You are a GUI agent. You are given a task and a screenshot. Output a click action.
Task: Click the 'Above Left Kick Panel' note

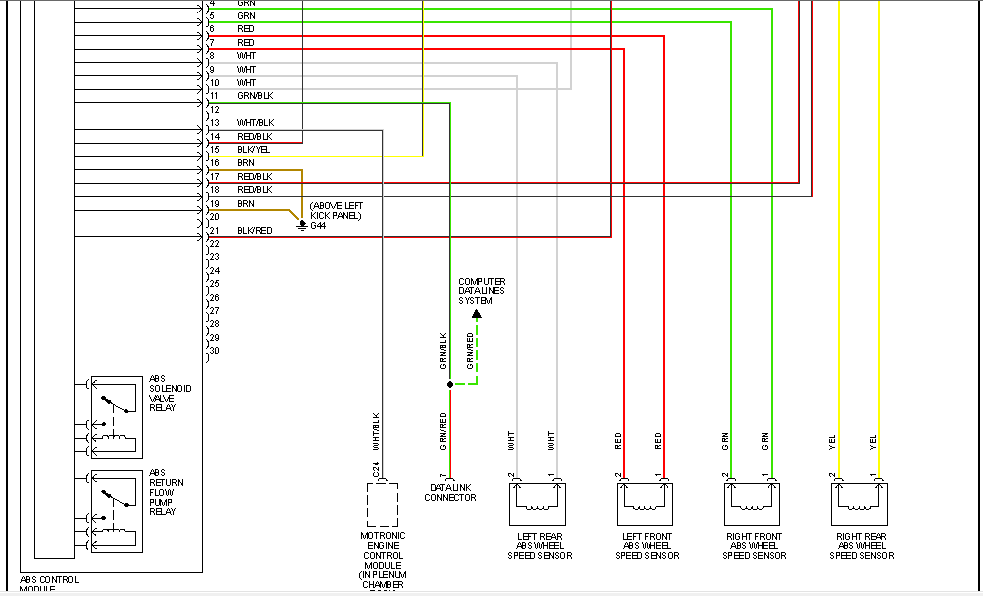click(x=336, y=210)
